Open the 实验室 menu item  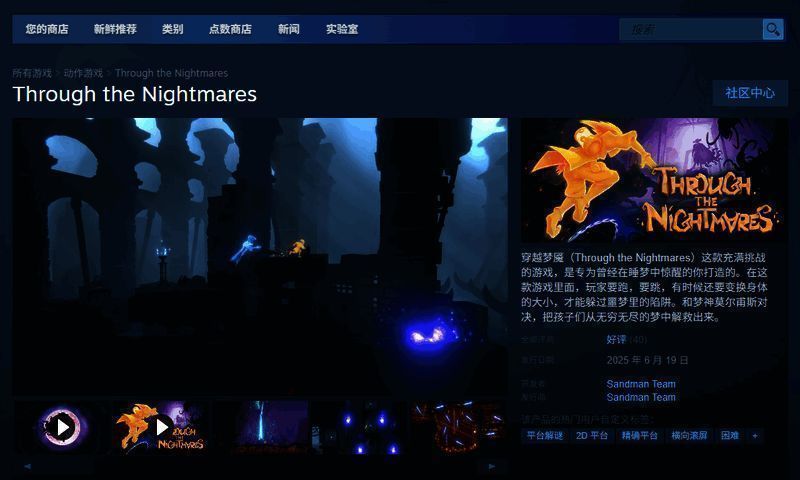pyautogui.click(x=342, y=29)
